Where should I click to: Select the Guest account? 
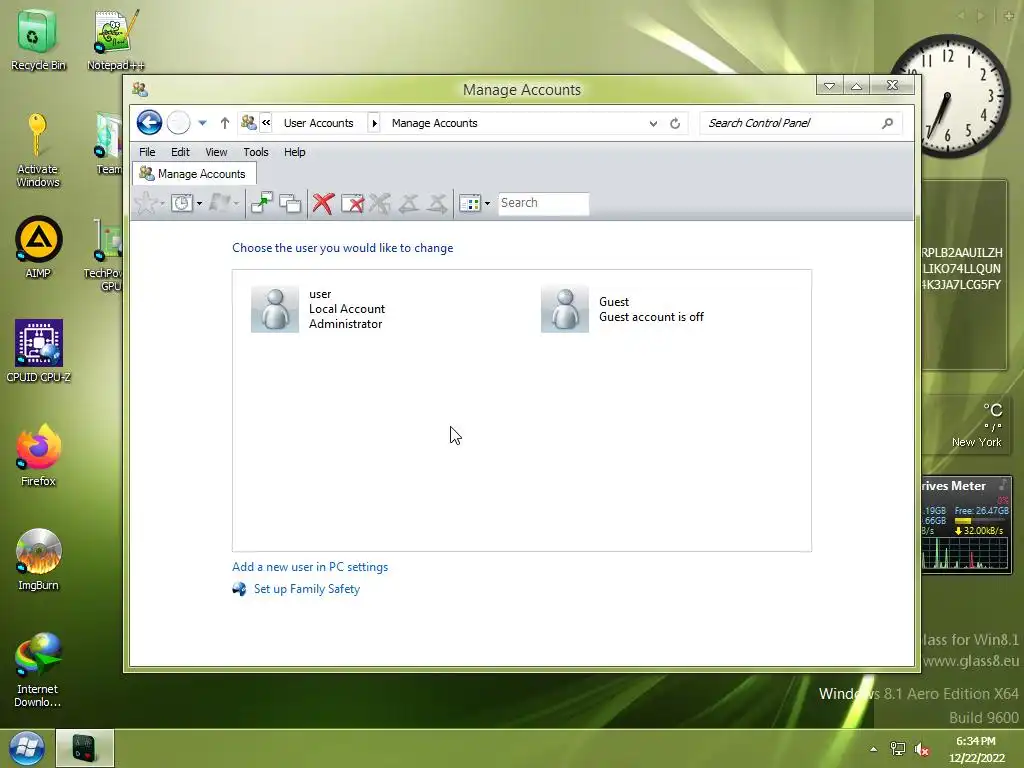(622, 309)
